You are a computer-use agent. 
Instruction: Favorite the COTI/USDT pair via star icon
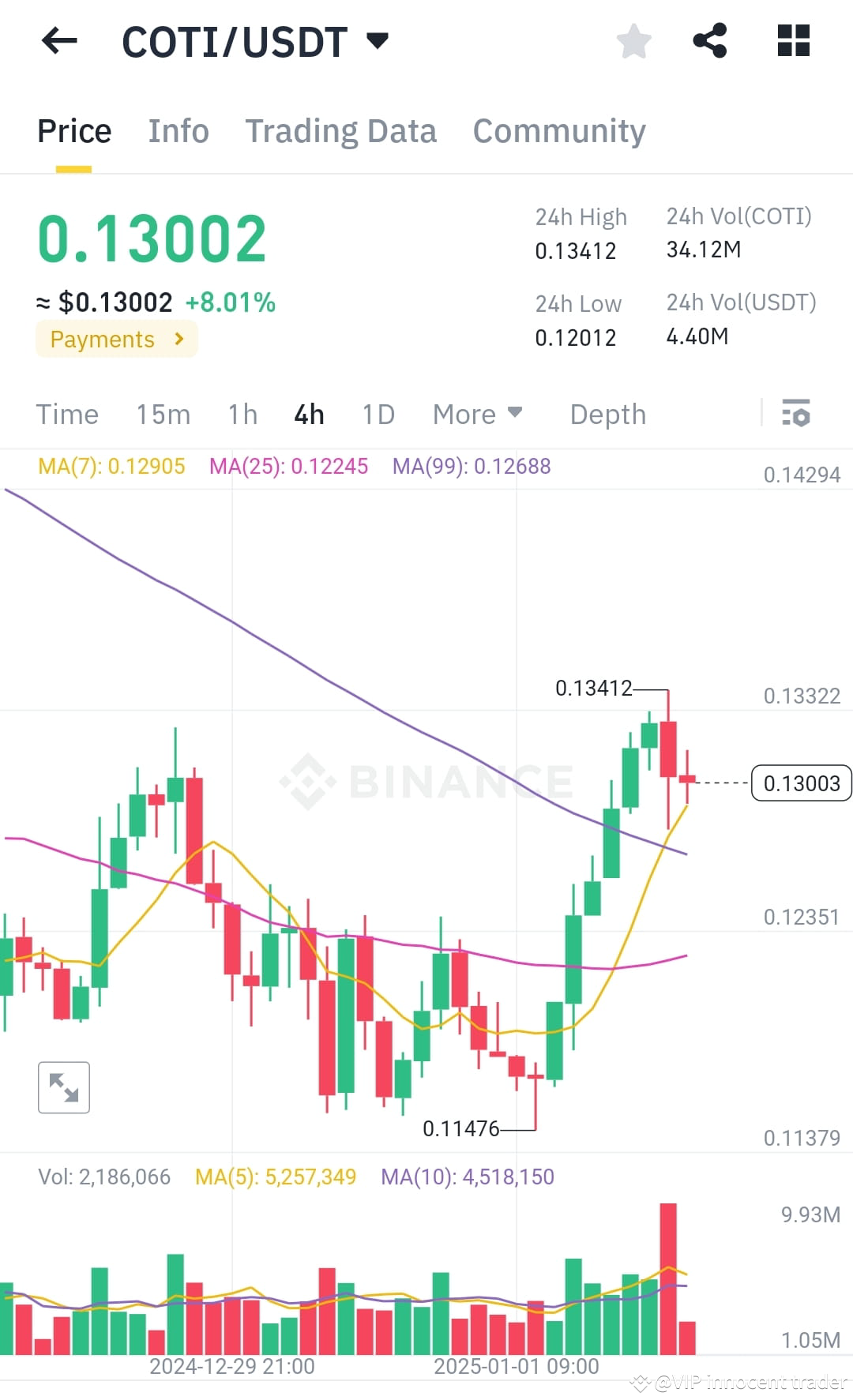[633, 40]
